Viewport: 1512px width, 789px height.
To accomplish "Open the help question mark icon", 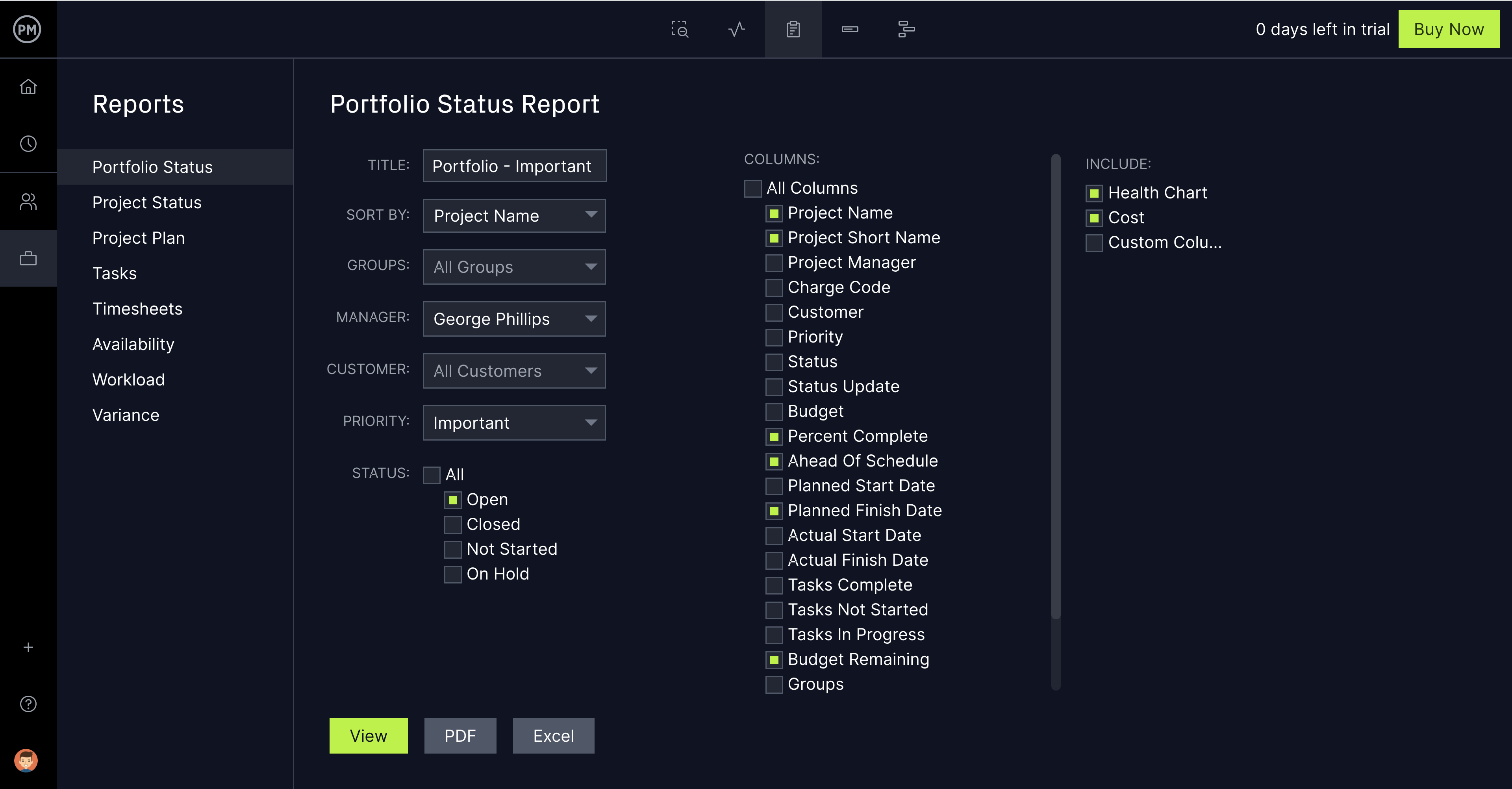I will tap(28, 704).
